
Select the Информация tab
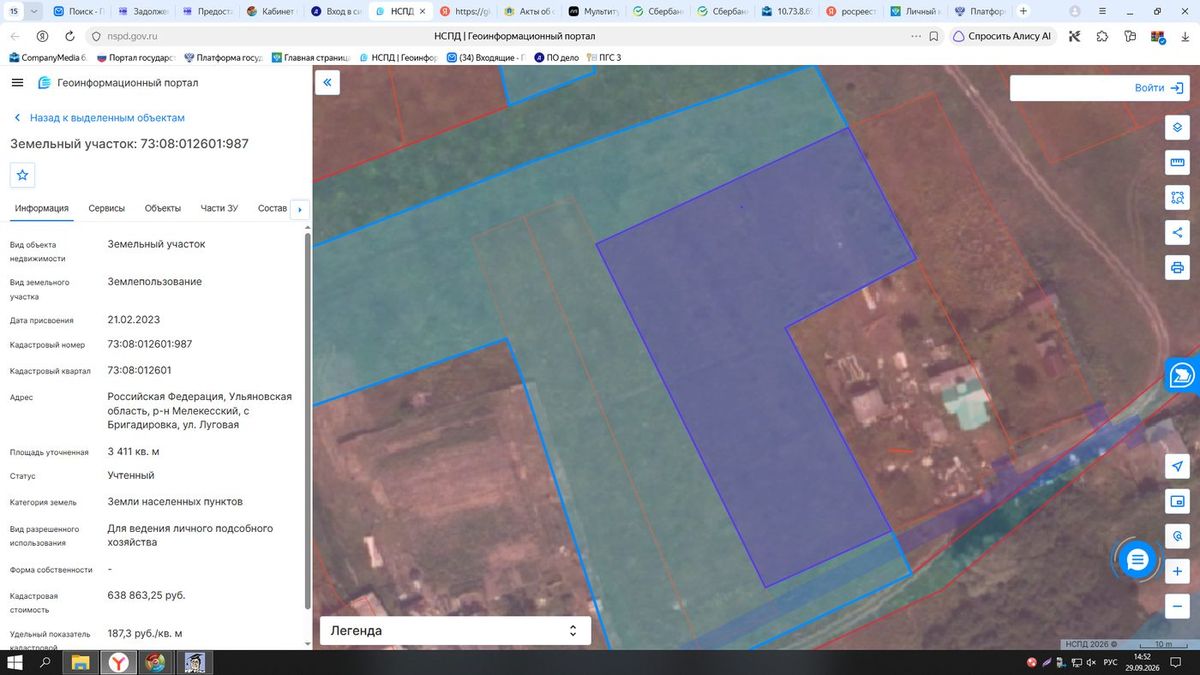click(x=42, y=208)
